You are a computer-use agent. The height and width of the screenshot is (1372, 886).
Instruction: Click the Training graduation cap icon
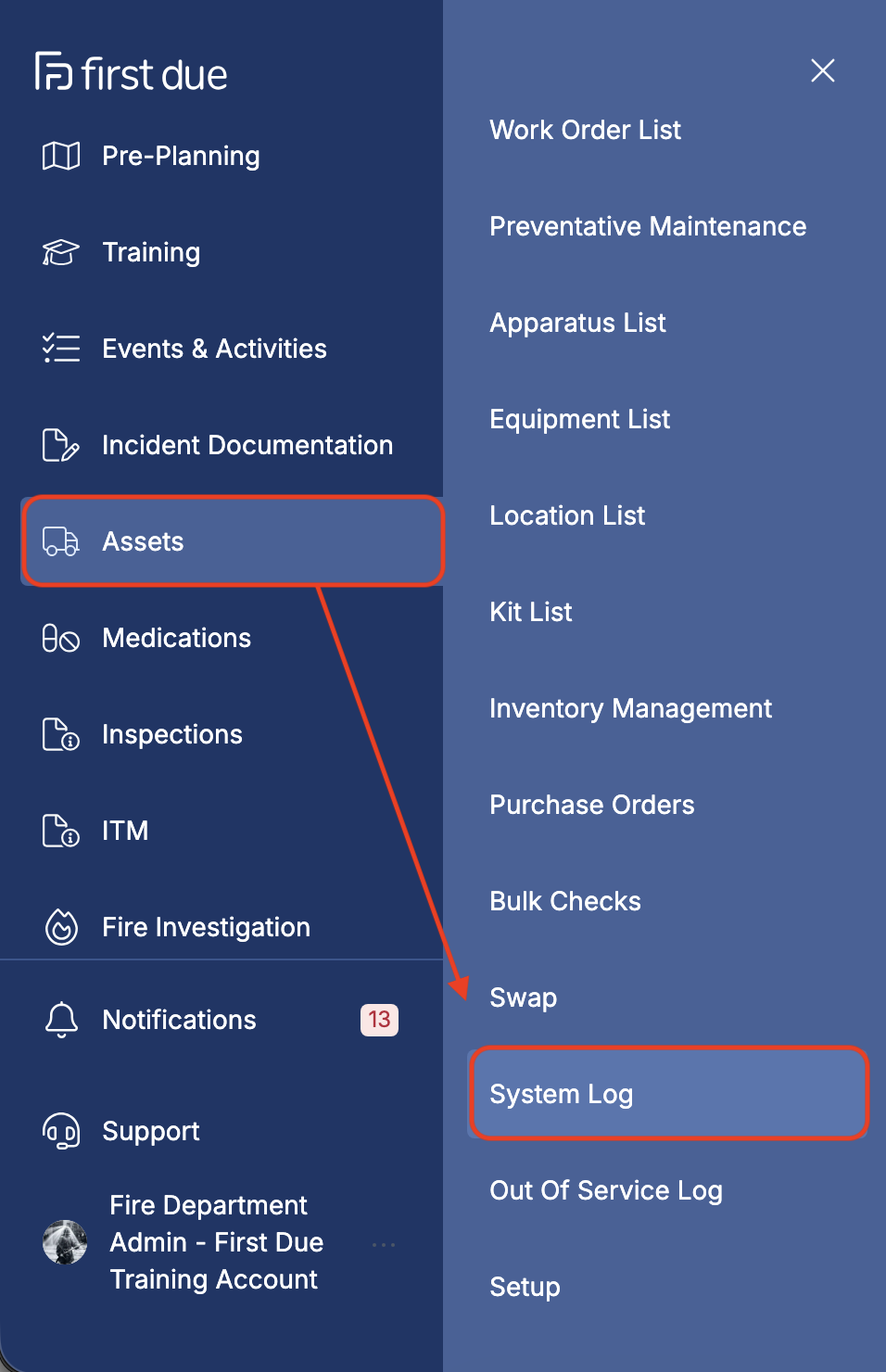[x=61, y=252]
